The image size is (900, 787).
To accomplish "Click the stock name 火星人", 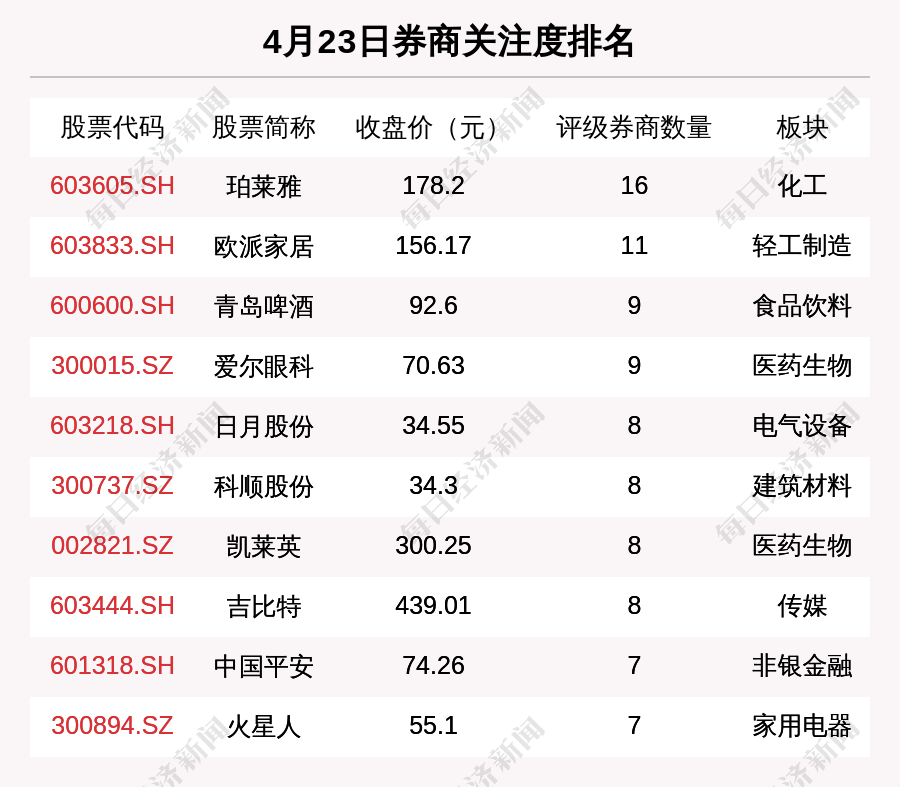I will pos(263,727).
